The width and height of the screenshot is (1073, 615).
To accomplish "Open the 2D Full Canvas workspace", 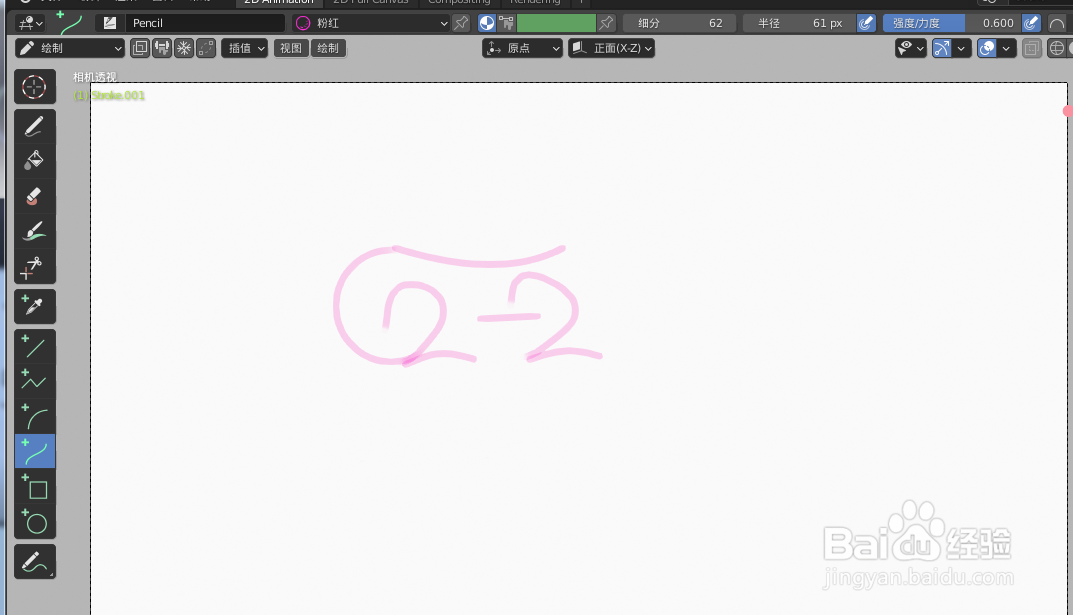I will pos(371,2).
